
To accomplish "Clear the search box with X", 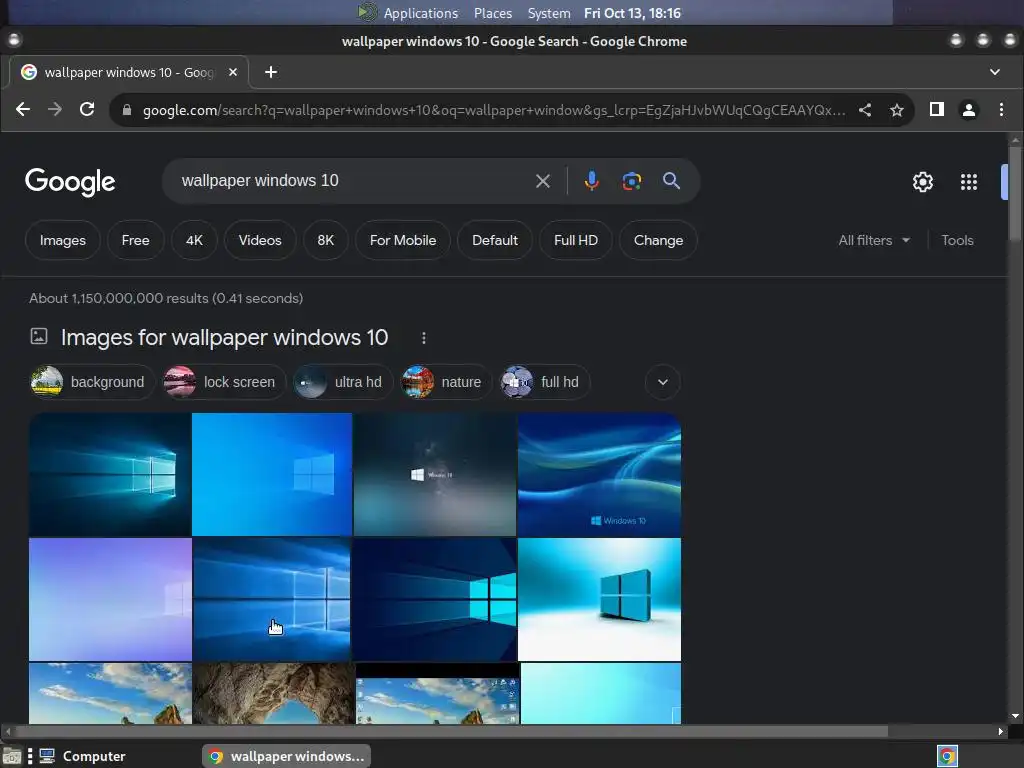I will coord(543,181).
